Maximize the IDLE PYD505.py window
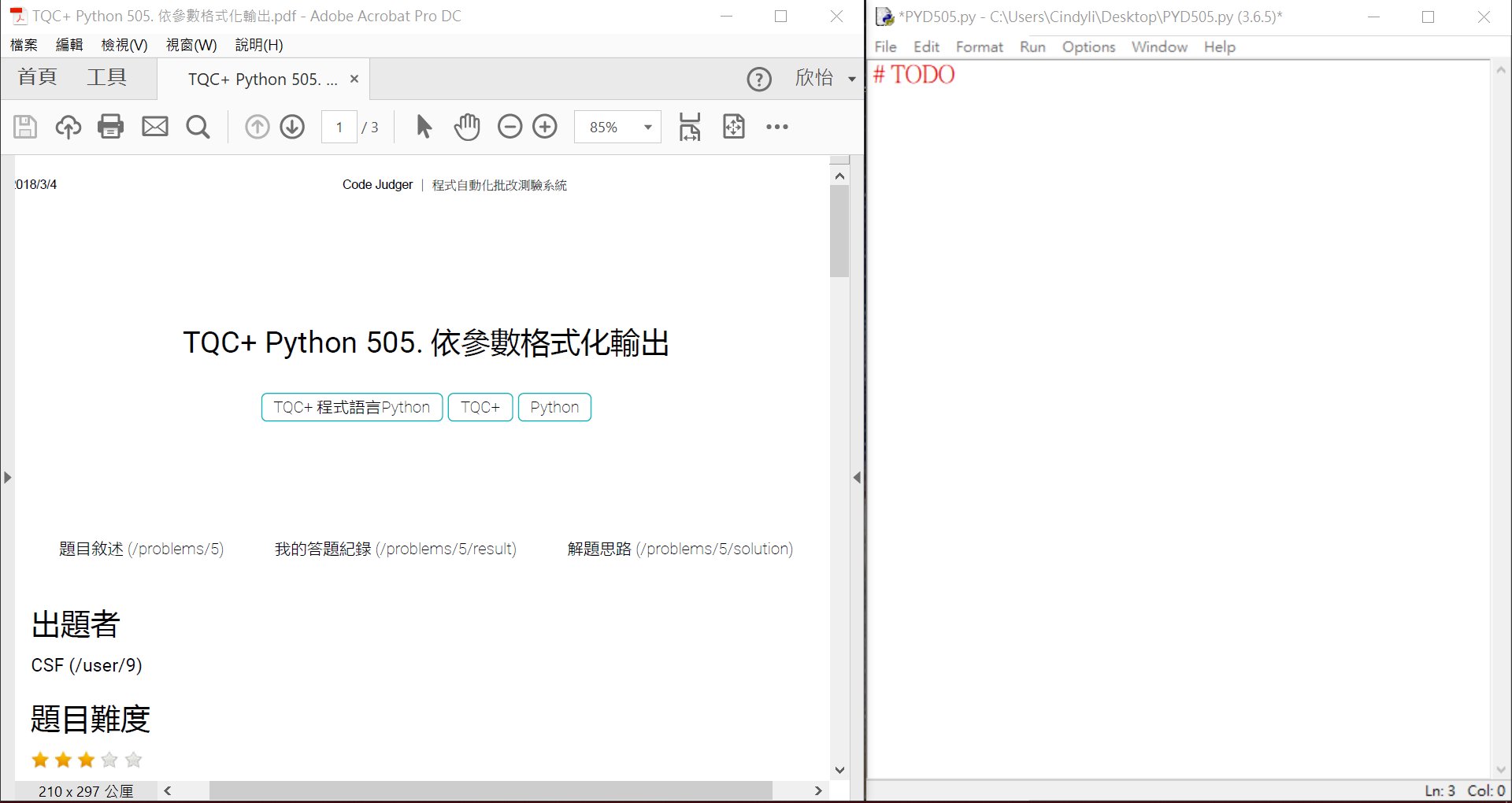Image resolution: width=1512 pixels, height=803 pixels. click(1428, 17)
